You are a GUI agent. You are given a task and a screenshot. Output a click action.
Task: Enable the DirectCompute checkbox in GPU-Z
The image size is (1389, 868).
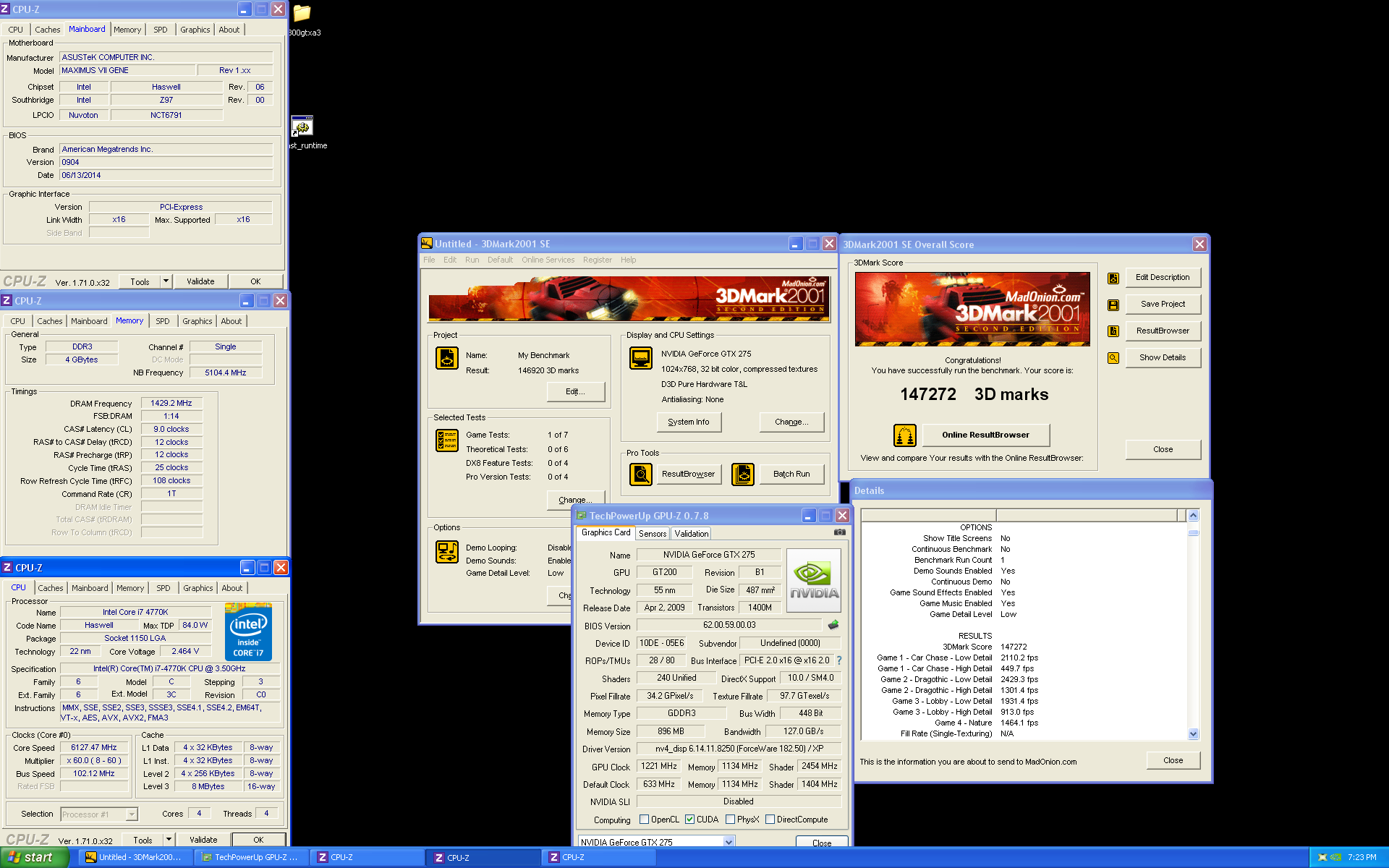pyautogui.click(x=770, y=820)
